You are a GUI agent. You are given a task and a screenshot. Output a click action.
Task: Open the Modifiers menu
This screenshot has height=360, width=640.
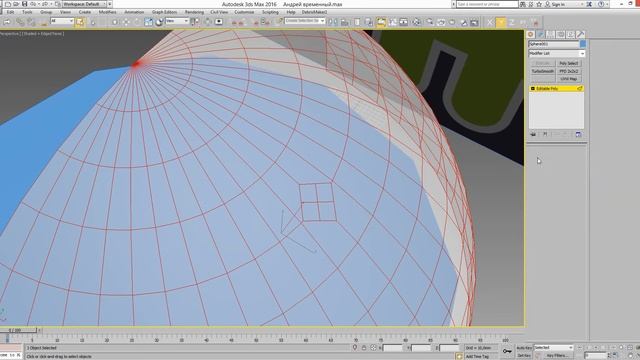coord(107,12)
